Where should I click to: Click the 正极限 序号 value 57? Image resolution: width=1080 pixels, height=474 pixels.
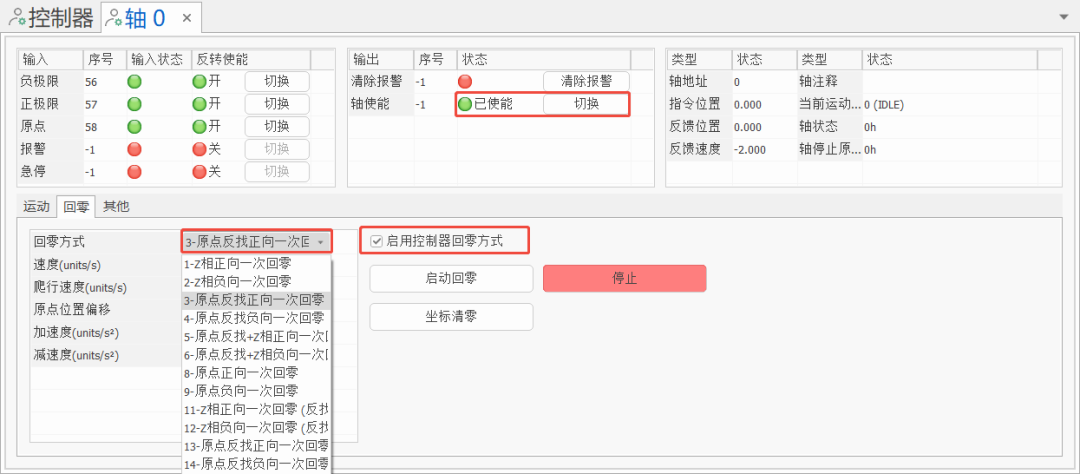pyautogui.click(x=92, y=105)
